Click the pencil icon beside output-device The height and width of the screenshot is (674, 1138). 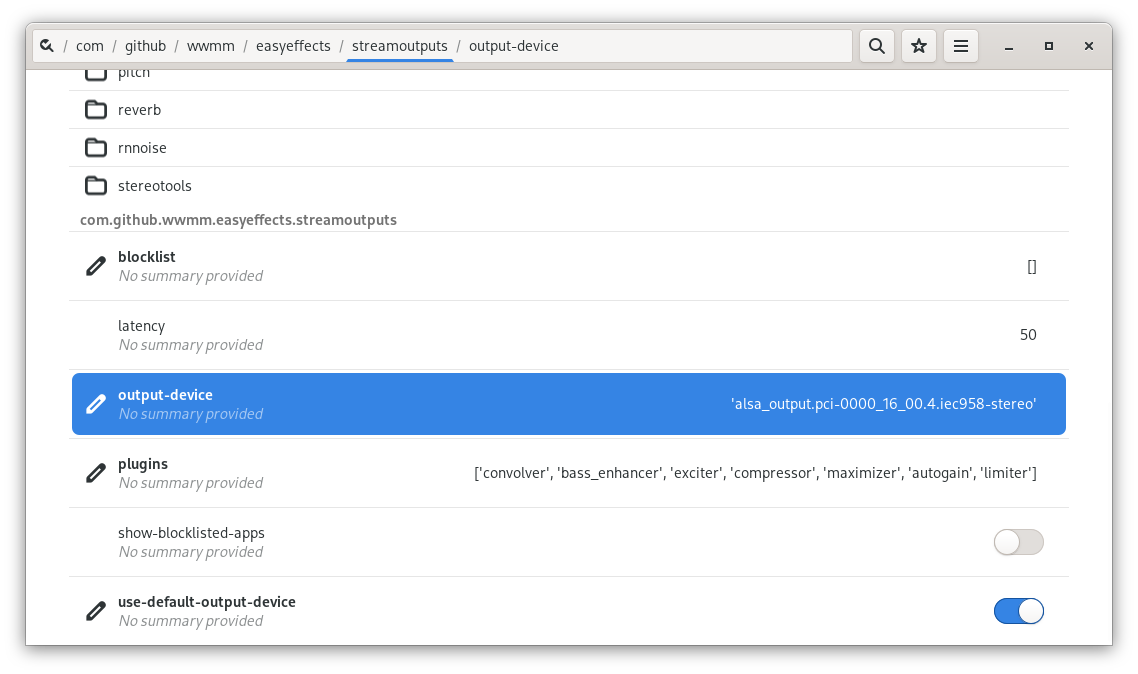96,404
